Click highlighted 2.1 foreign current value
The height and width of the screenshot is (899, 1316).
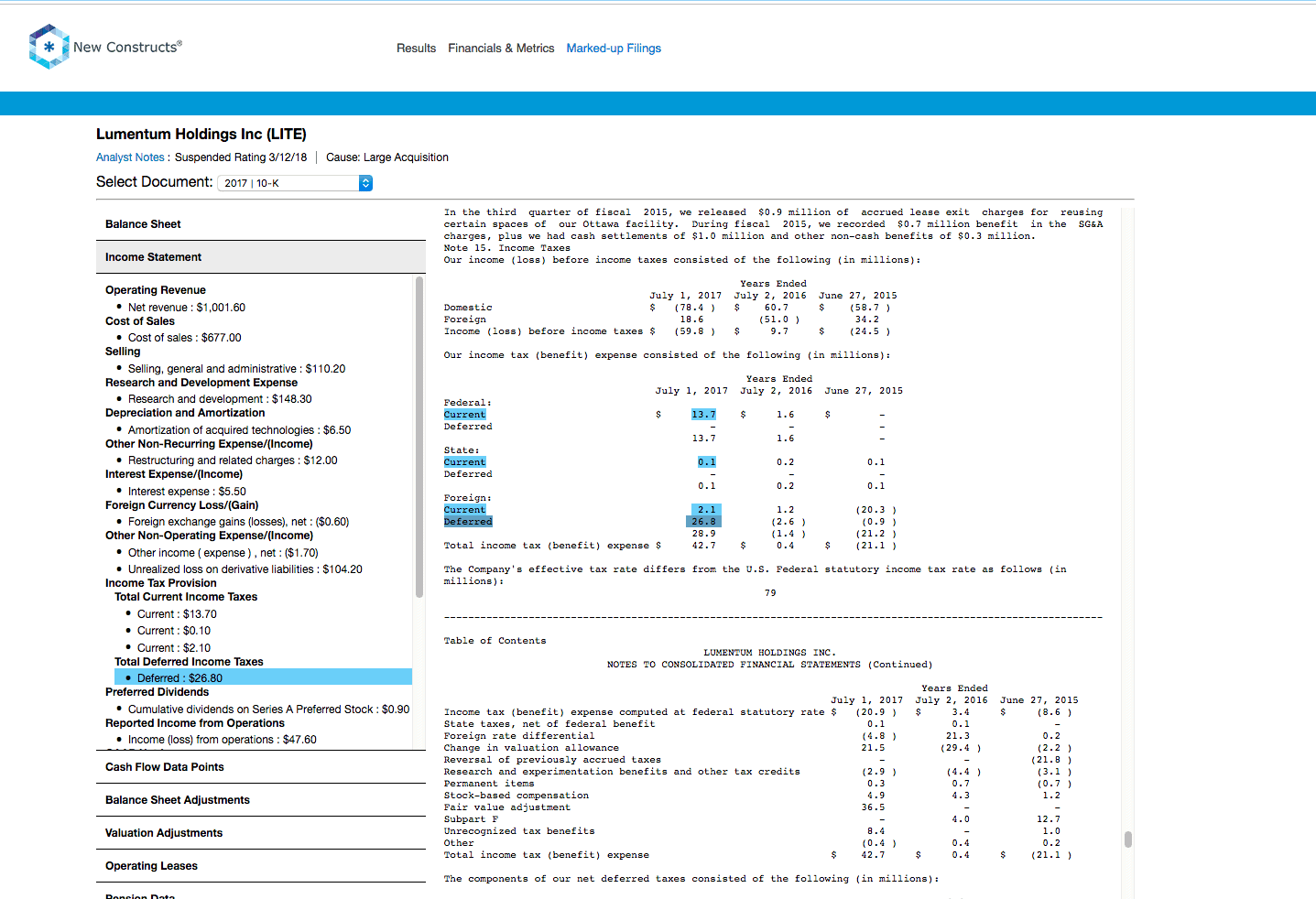click(706, 510)
